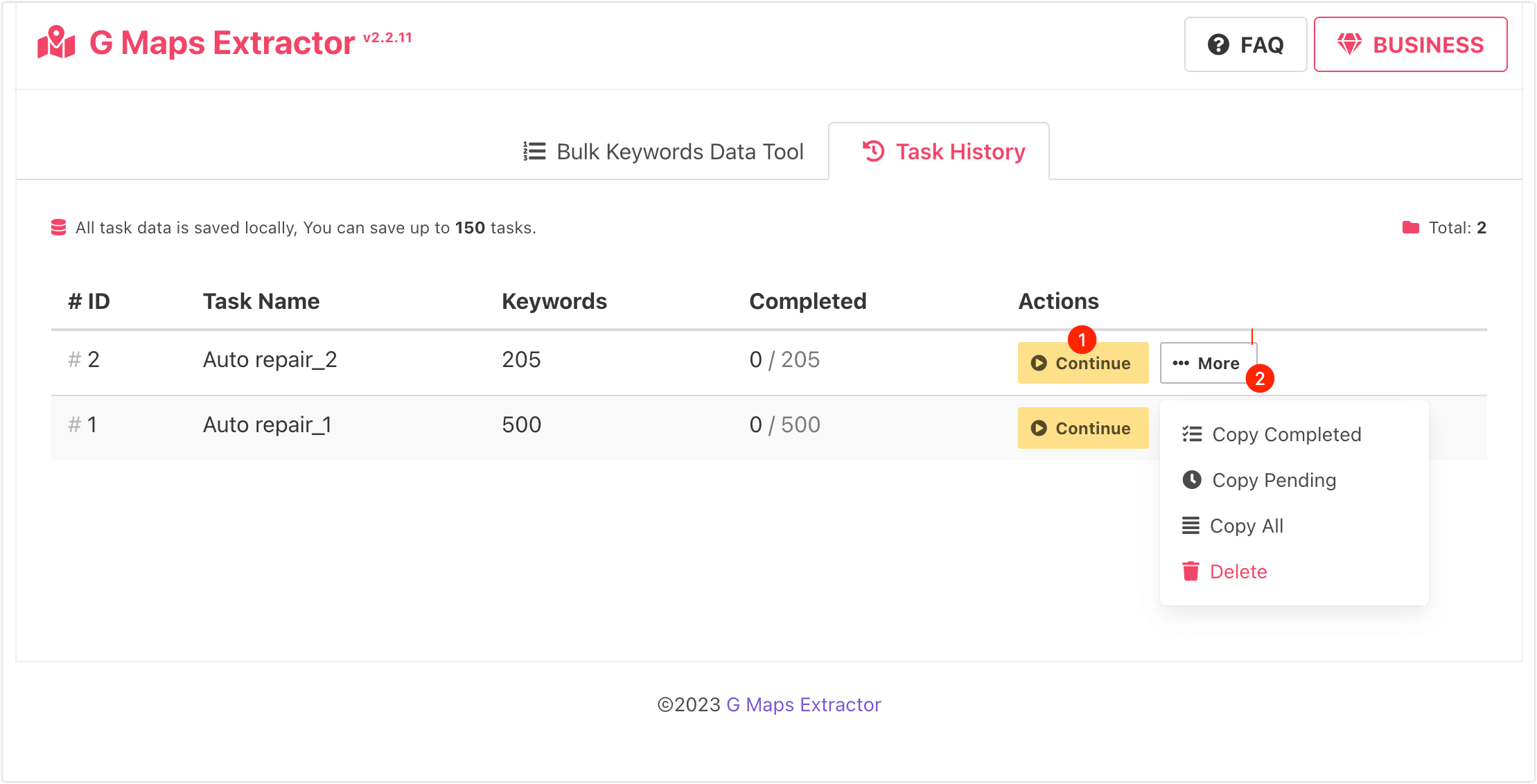The image size is (1537, 784).
Task: Click the clock icon beside Copy Pending
Action: click(x=1192, y=479)
